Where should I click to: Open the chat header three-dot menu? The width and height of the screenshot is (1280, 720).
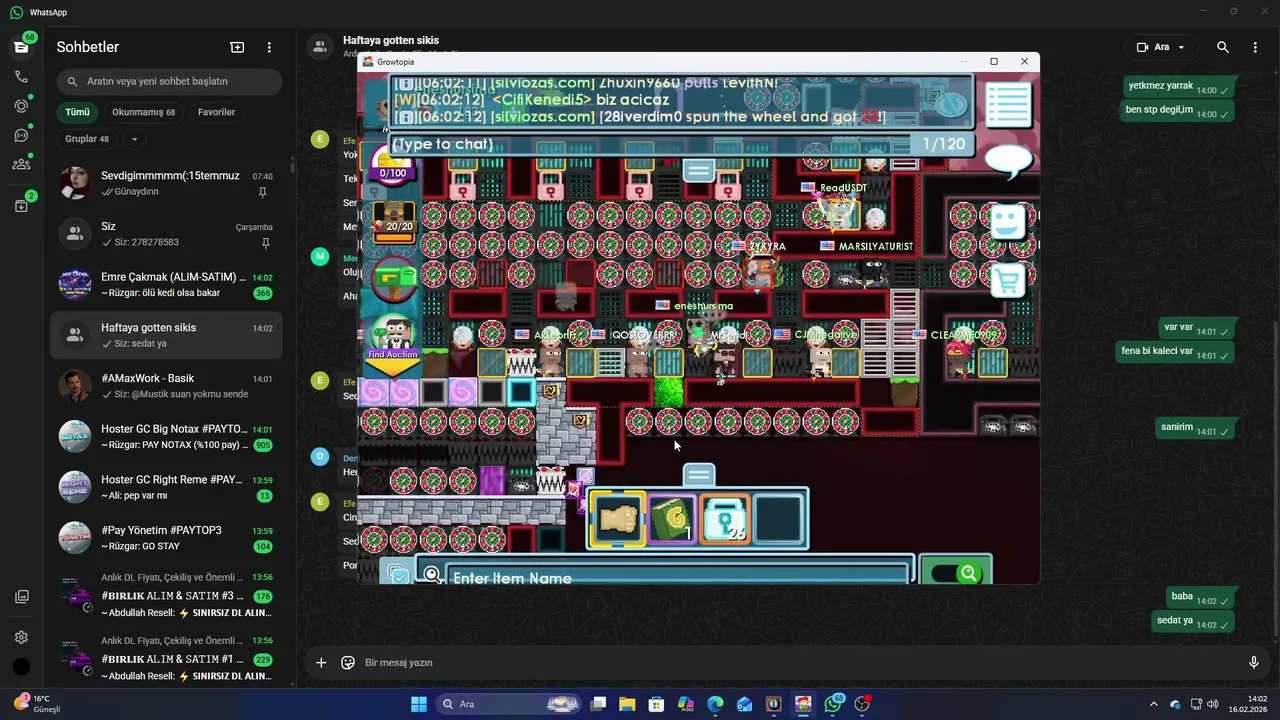click(x=1255, y=47)
